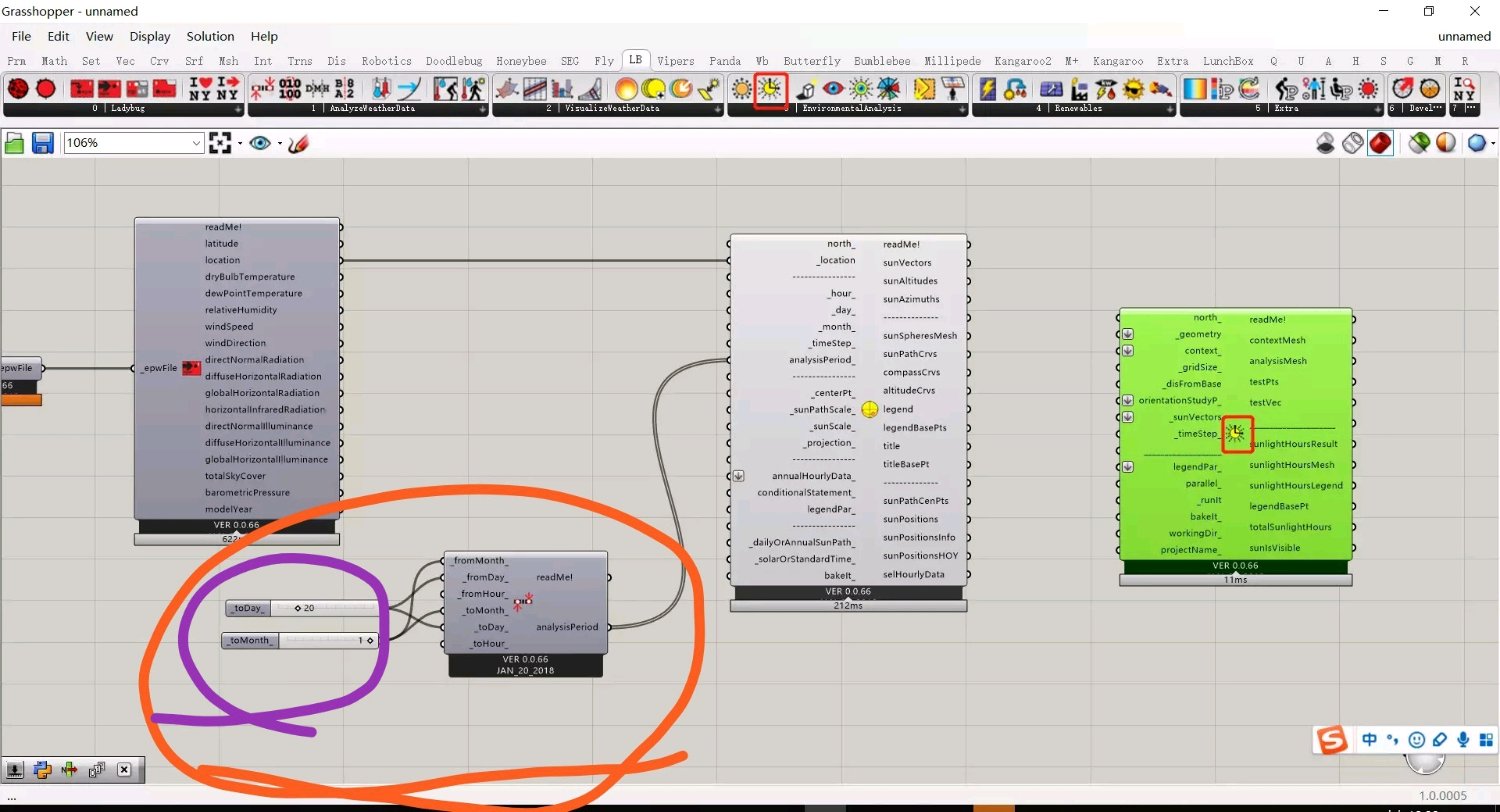1500x812 pixels.
Task: Click the _timeStep_ input on green component
Action: click(x=1197, y=434)
